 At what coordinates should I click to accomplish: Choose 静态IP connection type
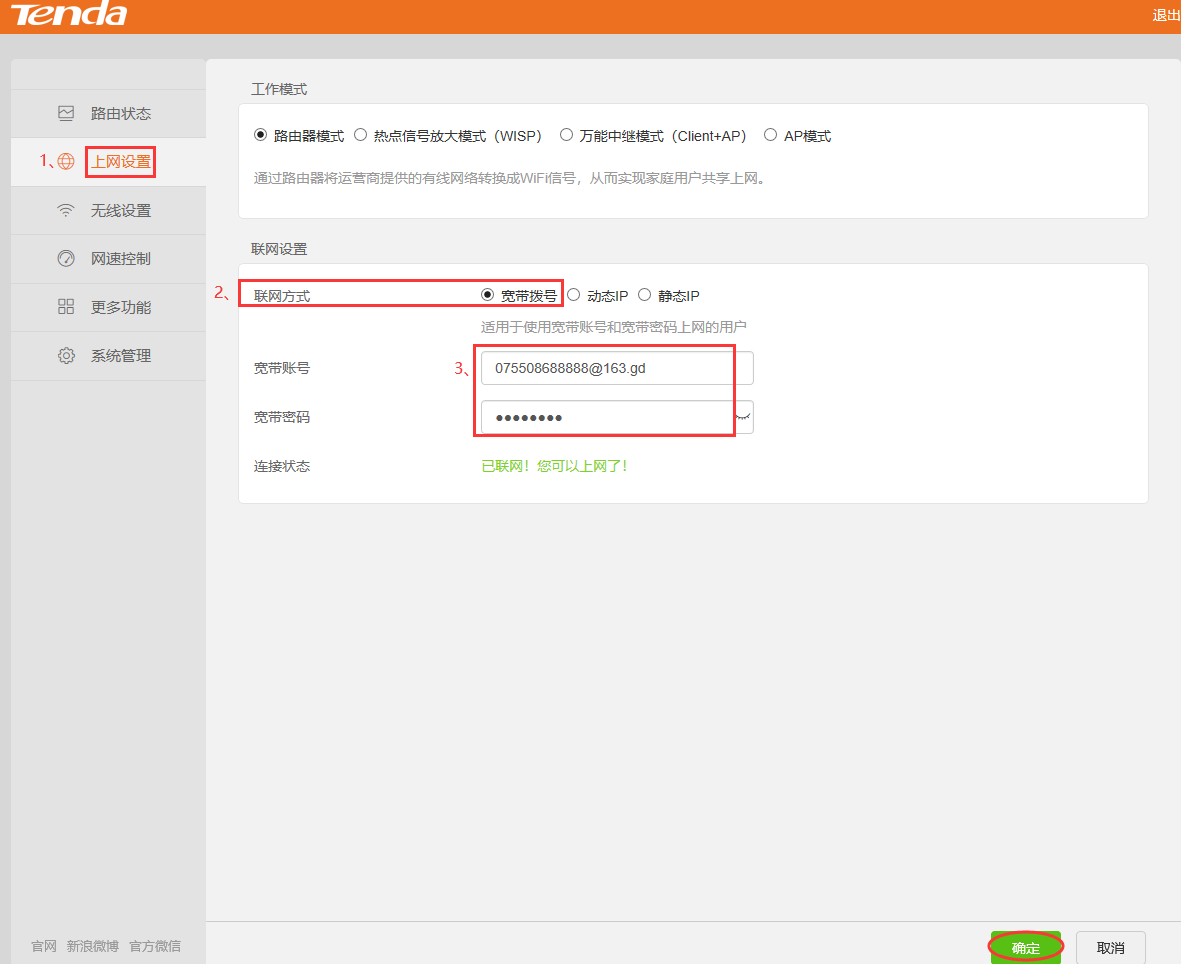pos(645,295)
